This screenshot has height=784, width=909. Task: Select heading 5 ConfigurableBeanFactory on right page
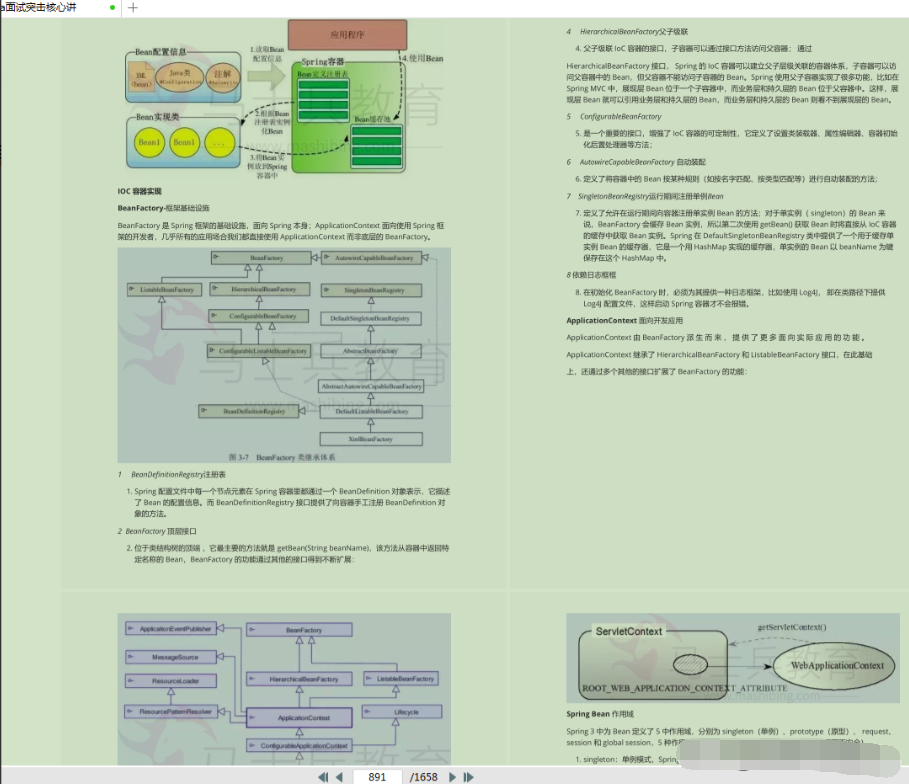614,117
